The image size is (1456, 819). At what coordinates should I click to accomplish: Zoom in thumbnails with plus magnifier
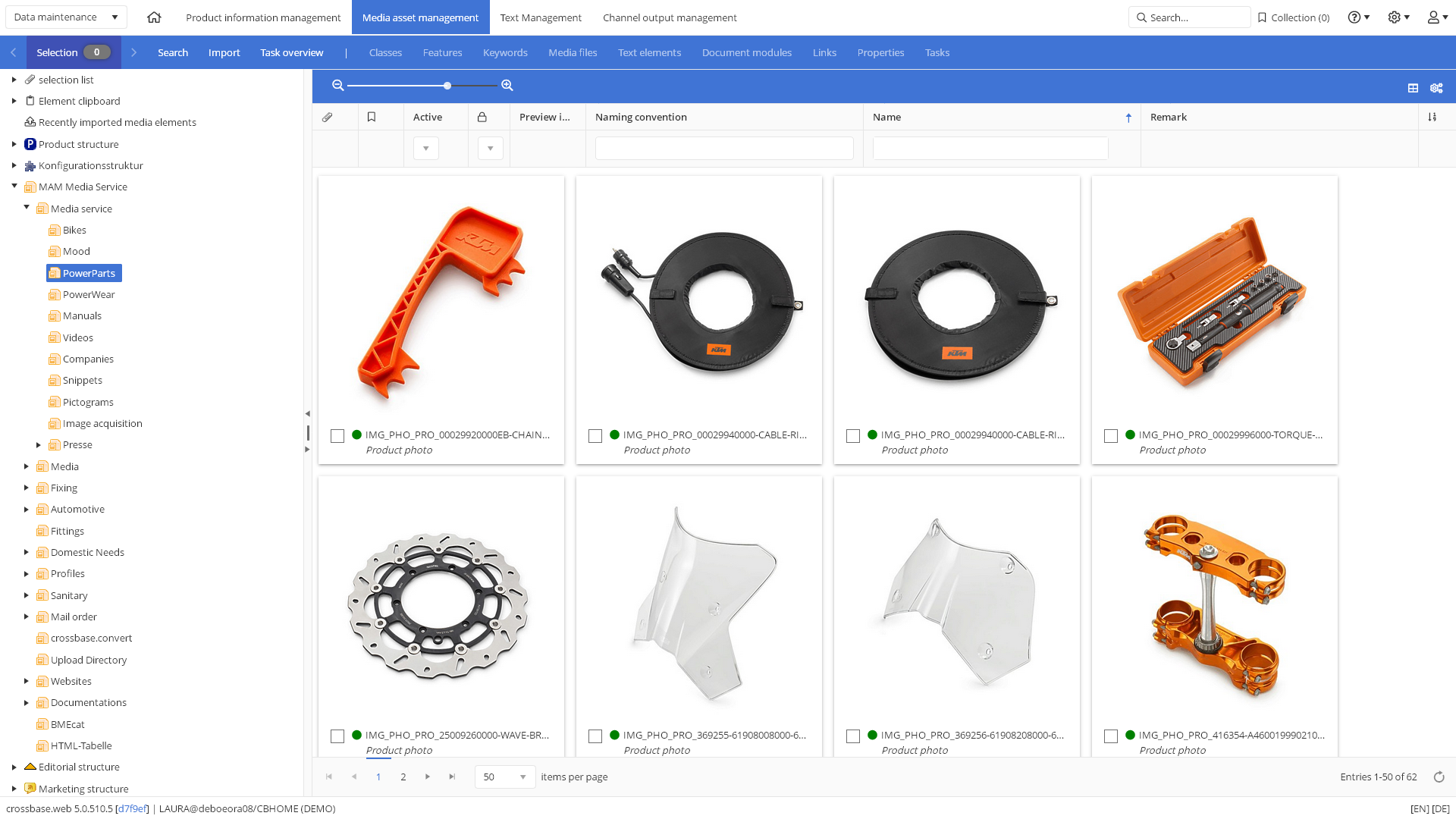[507, 86]
